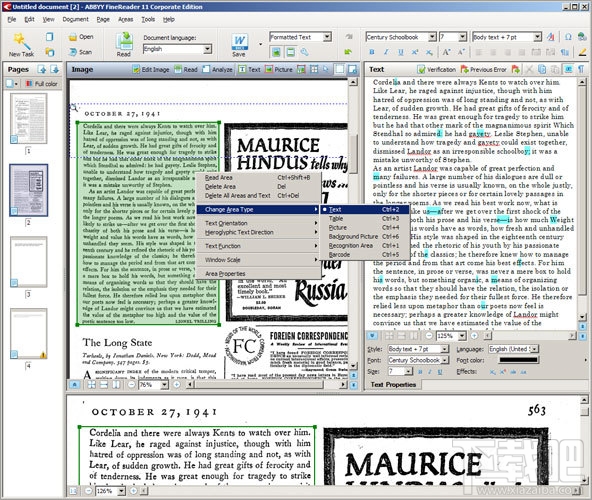Toggle underline in Text Properties panel
592x500 pixels.
pos(440,372)
